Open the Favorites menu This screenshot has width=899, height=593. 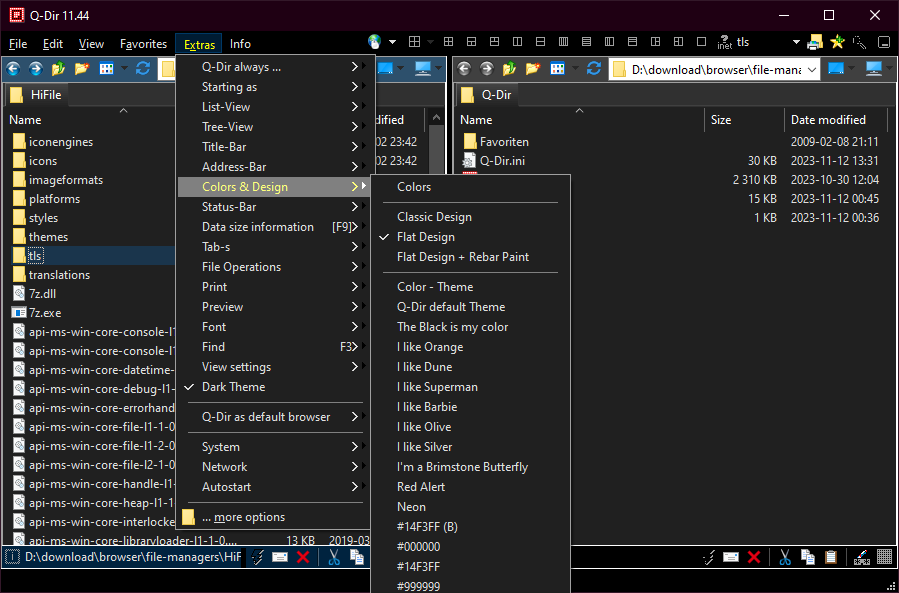(143, 44)
